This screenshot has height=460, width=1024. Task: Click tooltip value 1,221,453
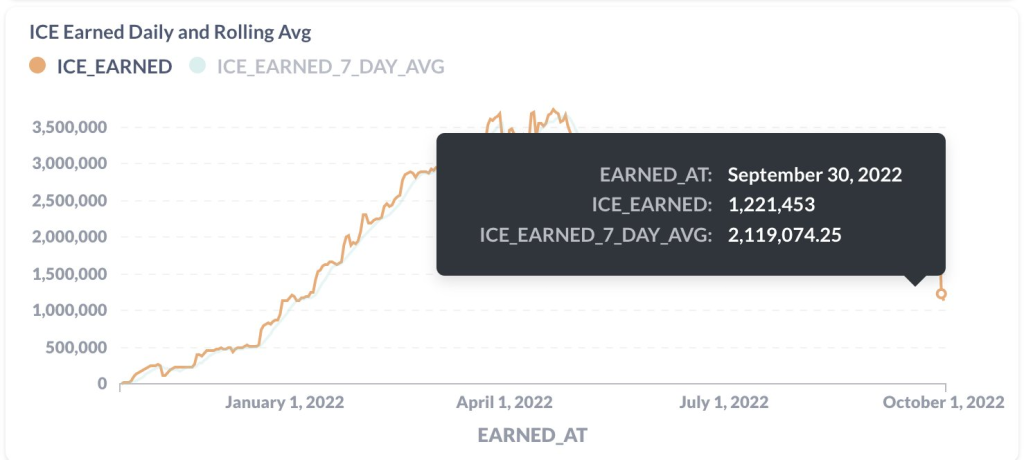click(771, 205)
